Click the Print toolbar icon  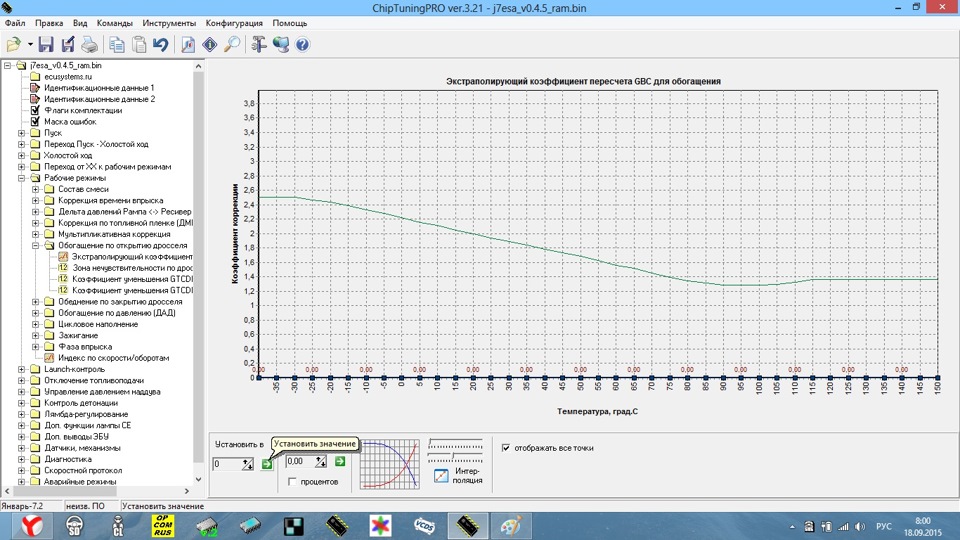pos(90,44)
